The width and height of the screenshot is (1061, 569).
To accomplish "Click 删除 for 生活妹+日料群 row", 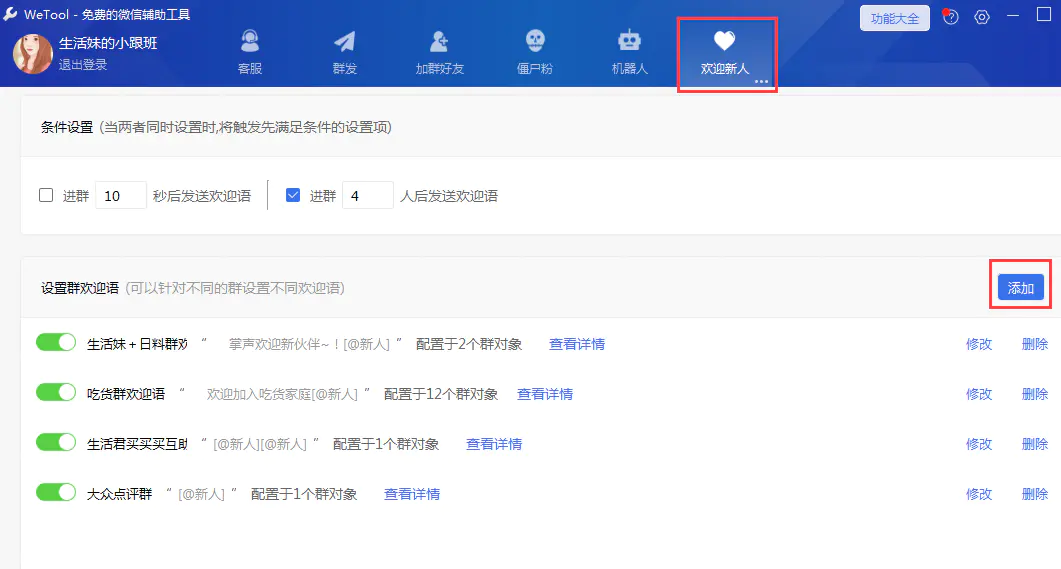I will (x=1035, y=344).
